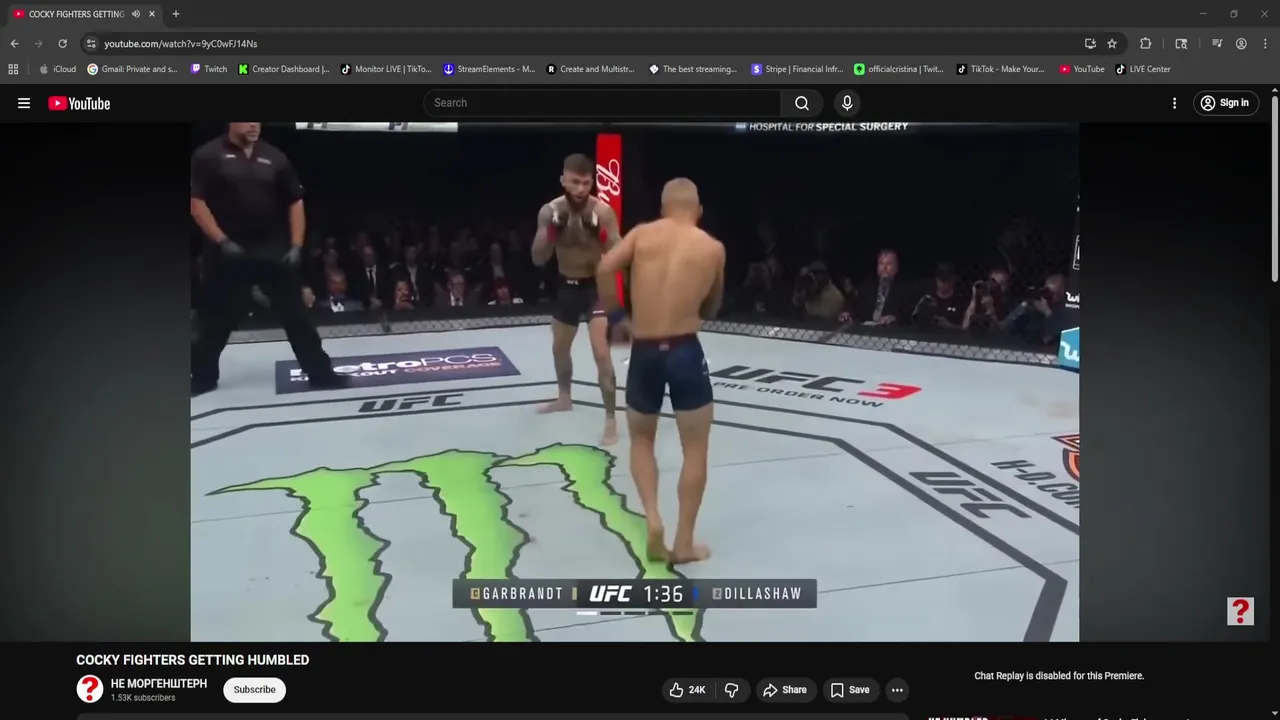Reload the YouTube page
This screenshot has height=720, width=1280.
pyautogui.click(x=62, y=44)
